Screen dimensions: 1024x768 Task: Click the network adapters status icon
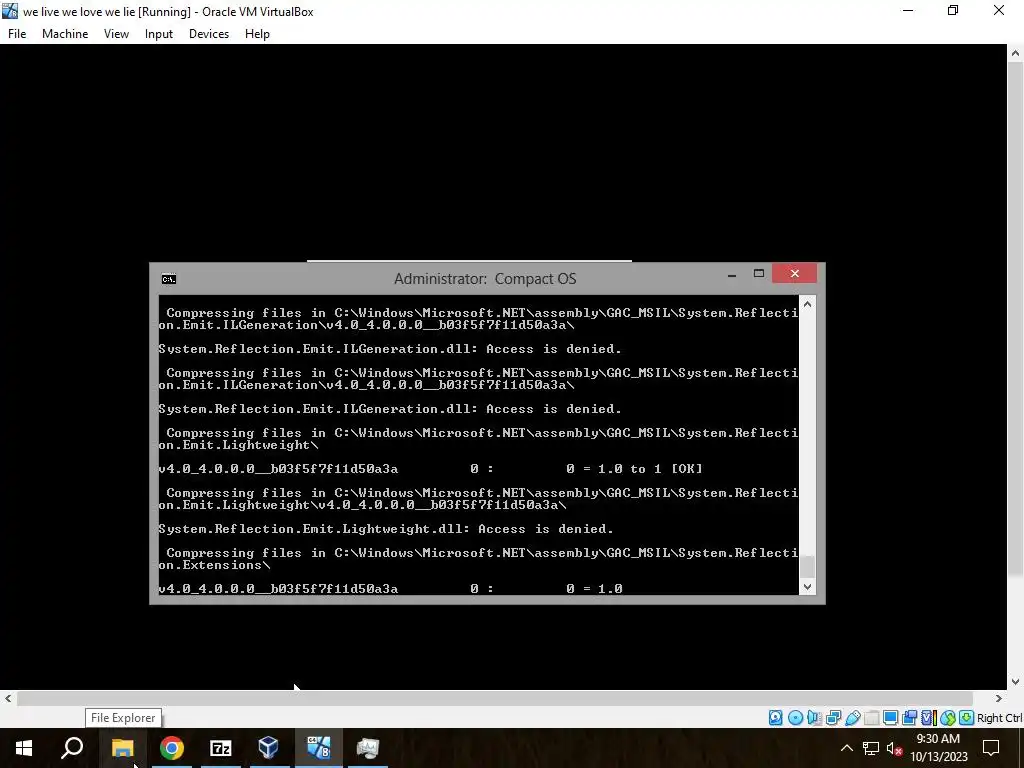(833, 718)
